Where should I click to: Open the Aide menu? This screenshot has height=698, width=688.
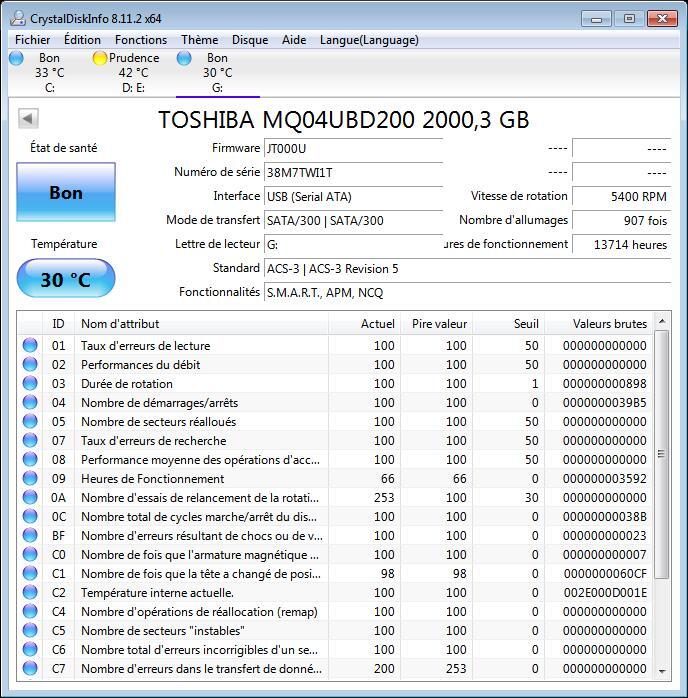(294, 40)
